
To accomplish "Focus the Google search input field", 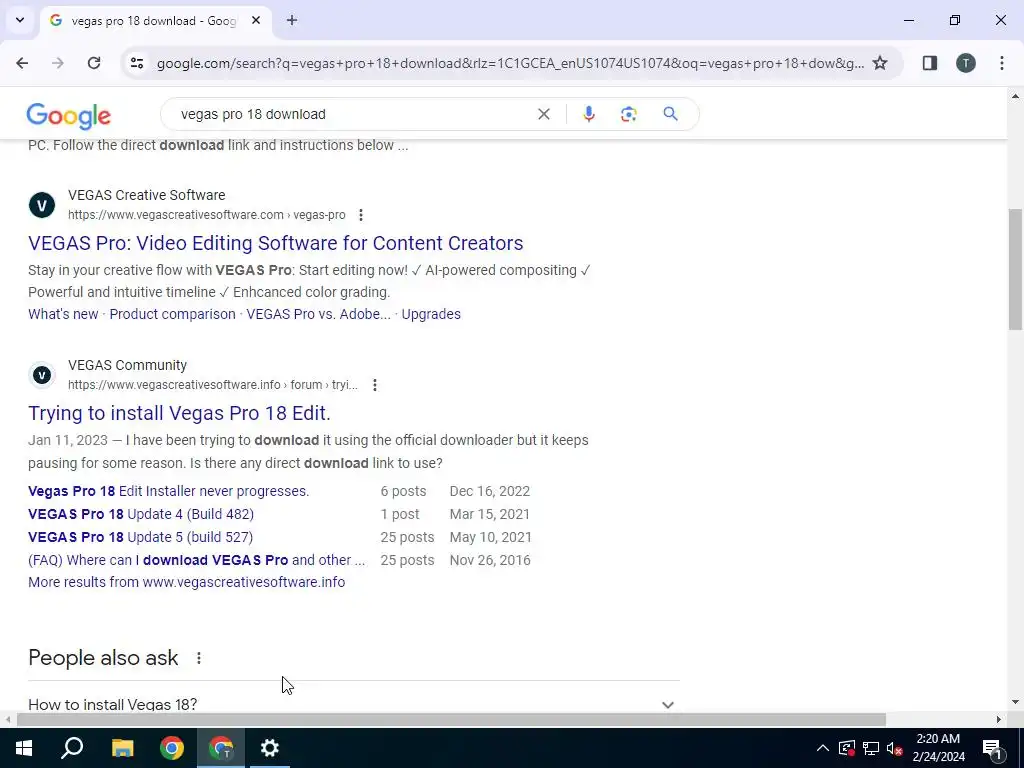I will point(353,114).
